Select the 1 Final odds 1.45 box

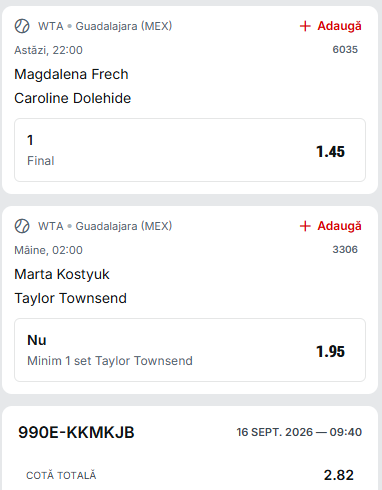(x=190, y=150)
